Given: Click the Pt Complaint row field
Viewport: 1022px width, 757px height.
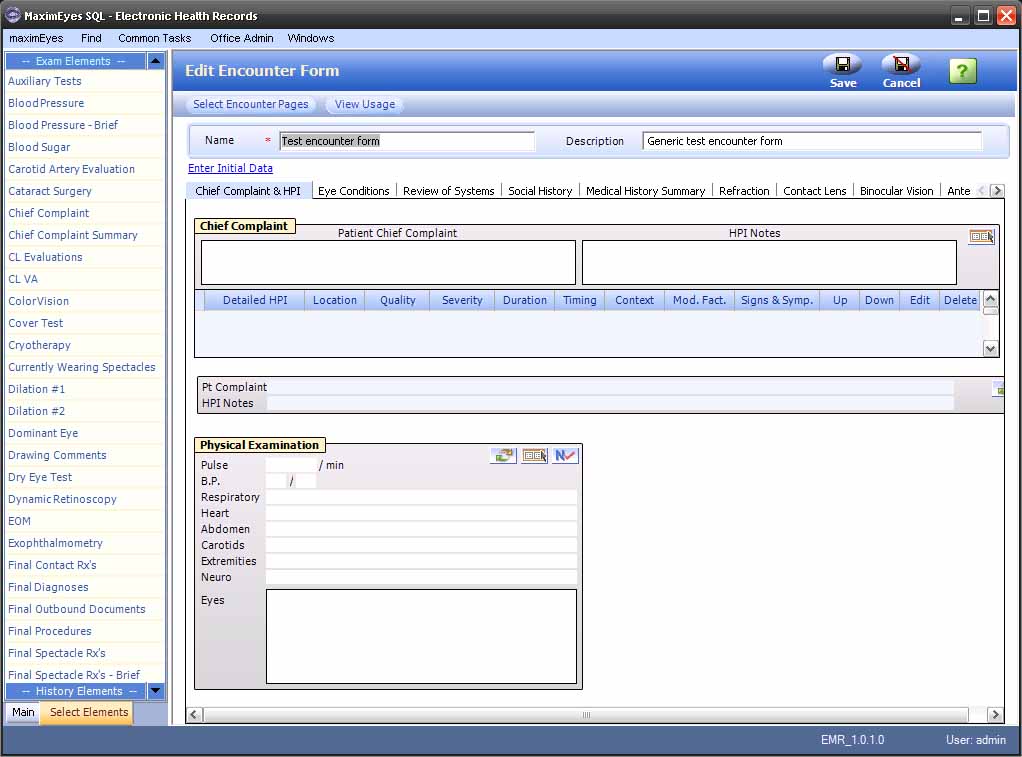Looking at the screenshot, I should tap(610, 387).
